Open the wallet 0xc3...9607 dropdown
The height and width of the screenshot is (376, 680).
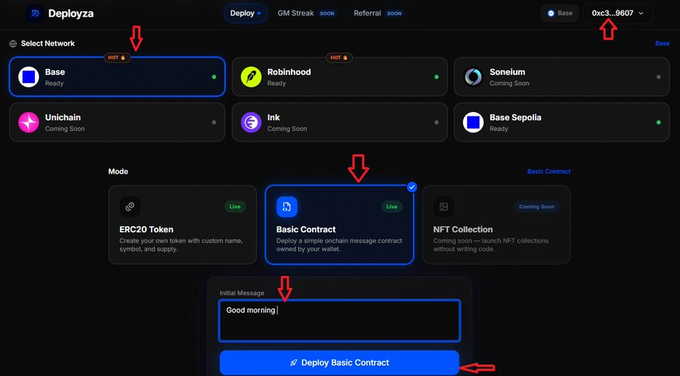click(x=618, y=13)
